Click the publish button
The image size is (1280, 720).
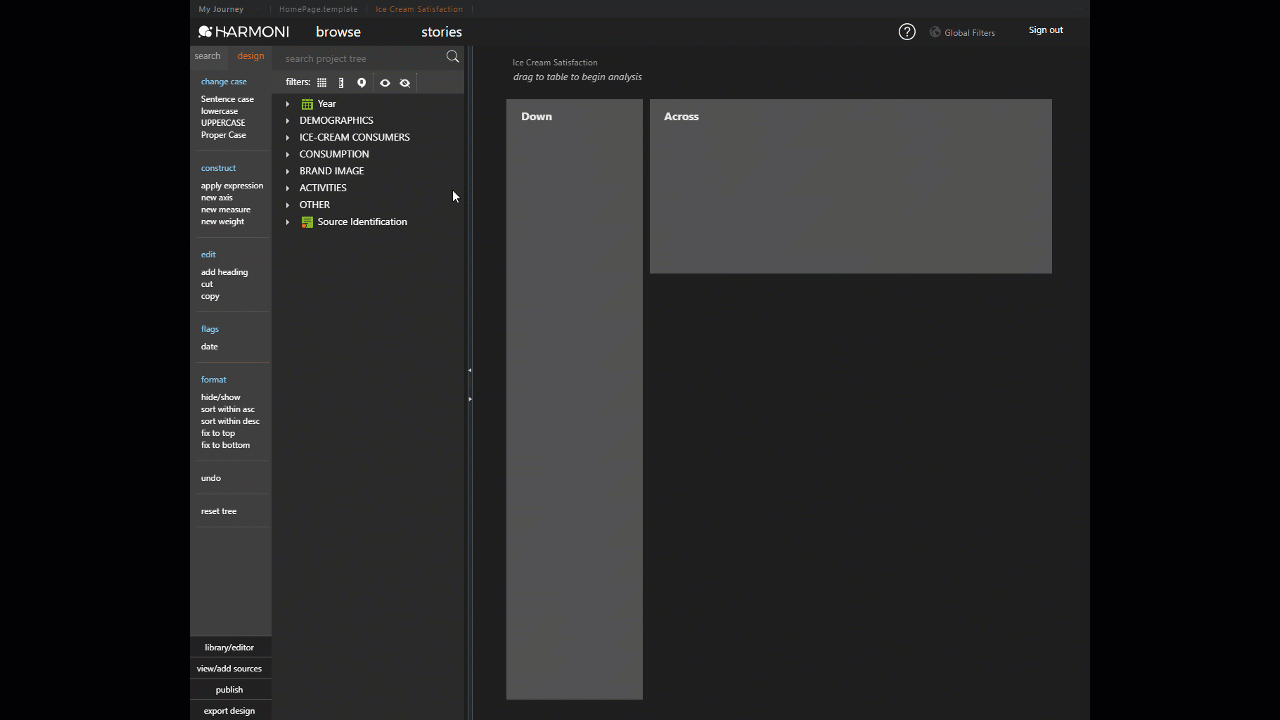pyautogui.click(x=230, y=690)
